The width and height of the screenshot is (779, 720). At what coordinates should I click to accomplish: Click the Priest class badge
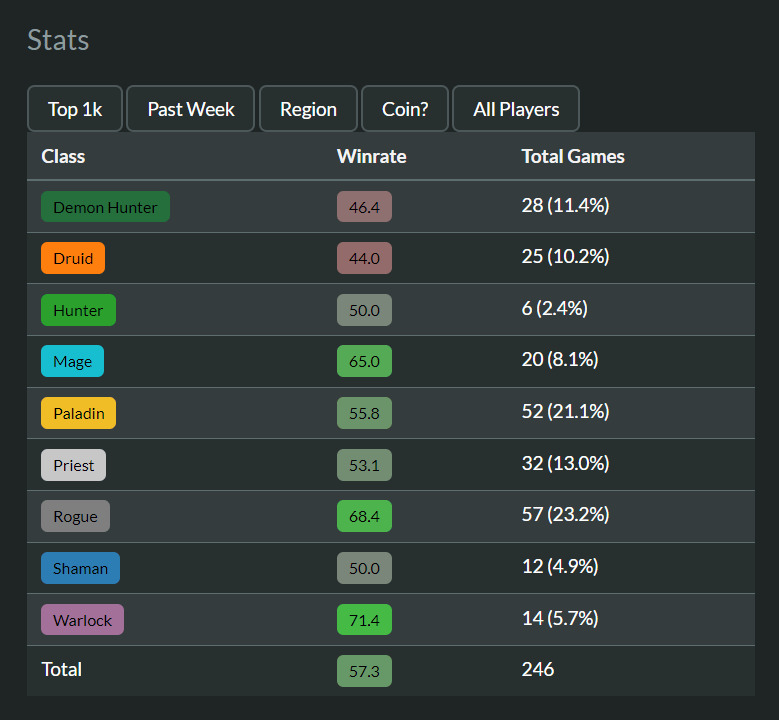pos(73,465)
